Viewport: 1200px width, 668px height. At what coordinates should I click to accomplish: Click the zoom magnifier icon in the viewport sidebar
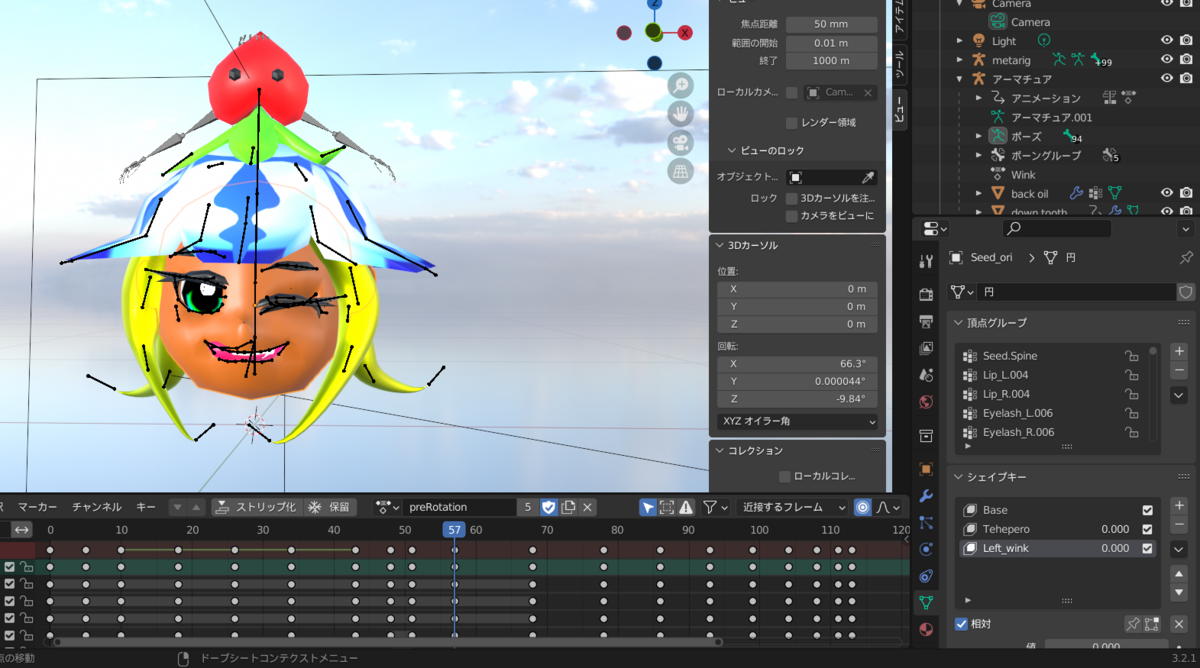click(680, 84)
